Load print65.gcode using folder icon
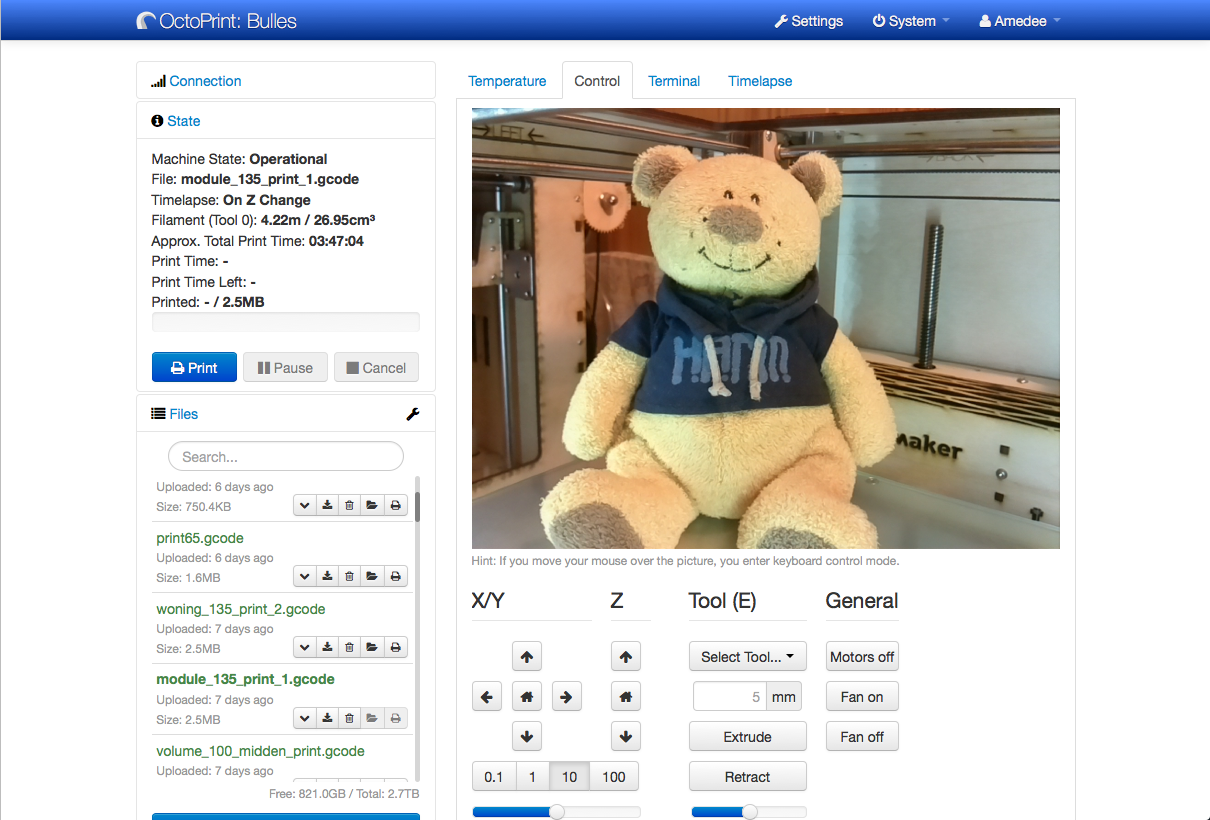Image resolution: width=1210 pixels, height=820 pixels. pos(372,576)
